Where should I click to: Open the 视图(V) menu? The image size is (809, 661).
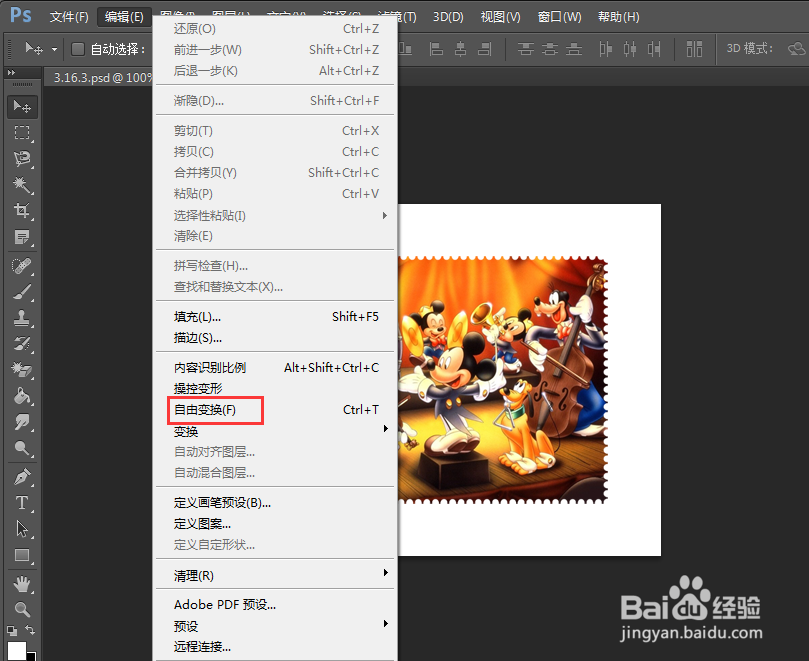point(500,17)
